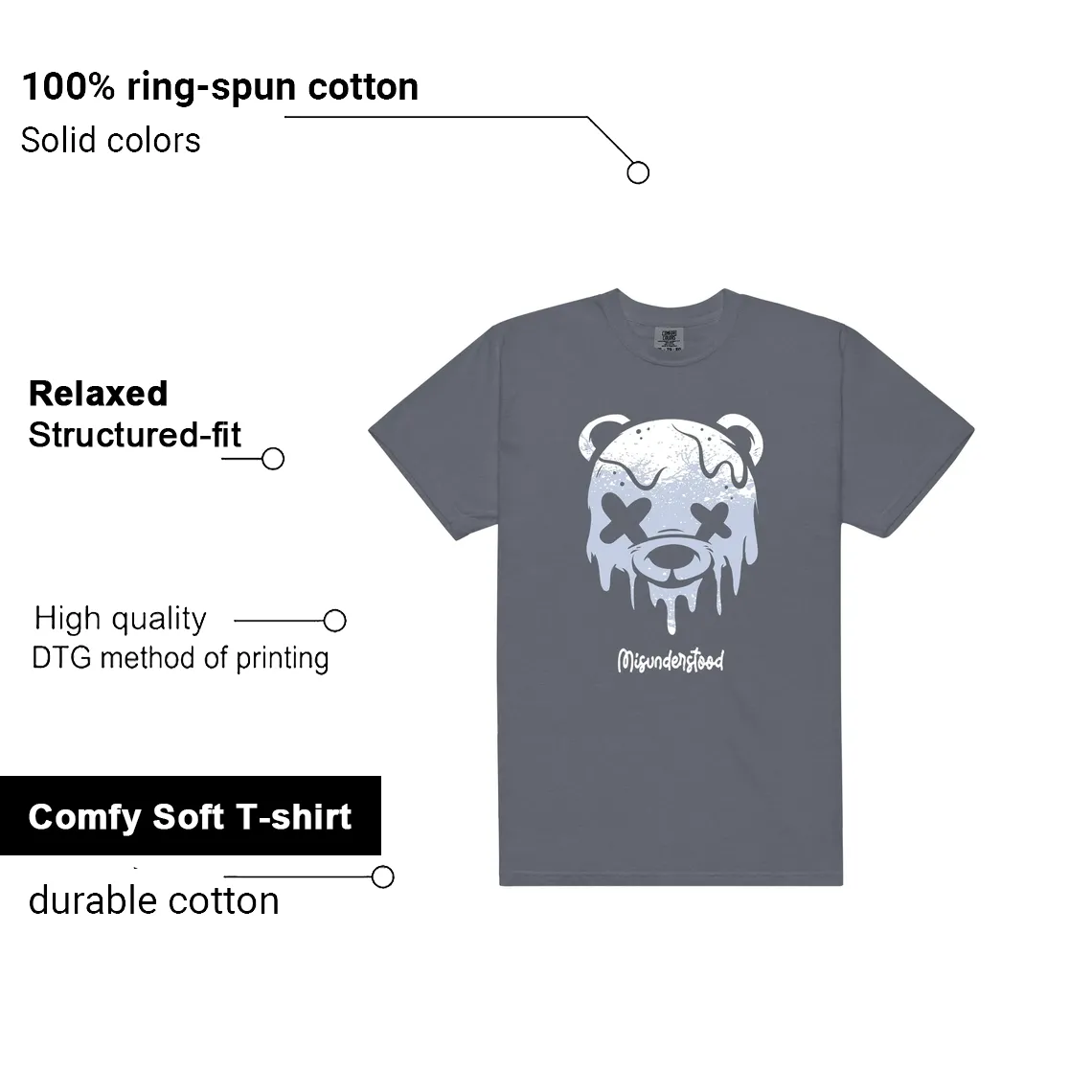Click the circle marker above durable cotton

tap(383, 876)
